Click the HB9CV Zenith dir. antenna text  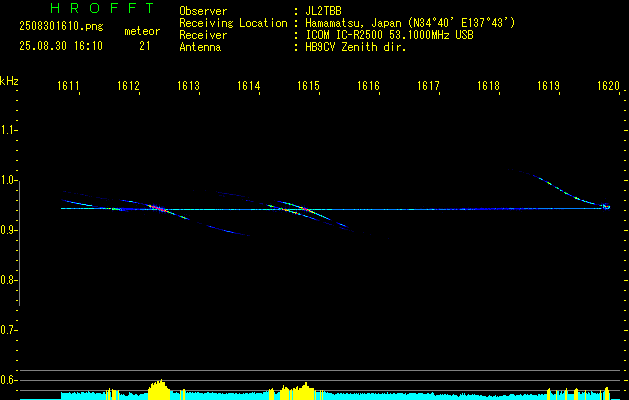(356, 47)
